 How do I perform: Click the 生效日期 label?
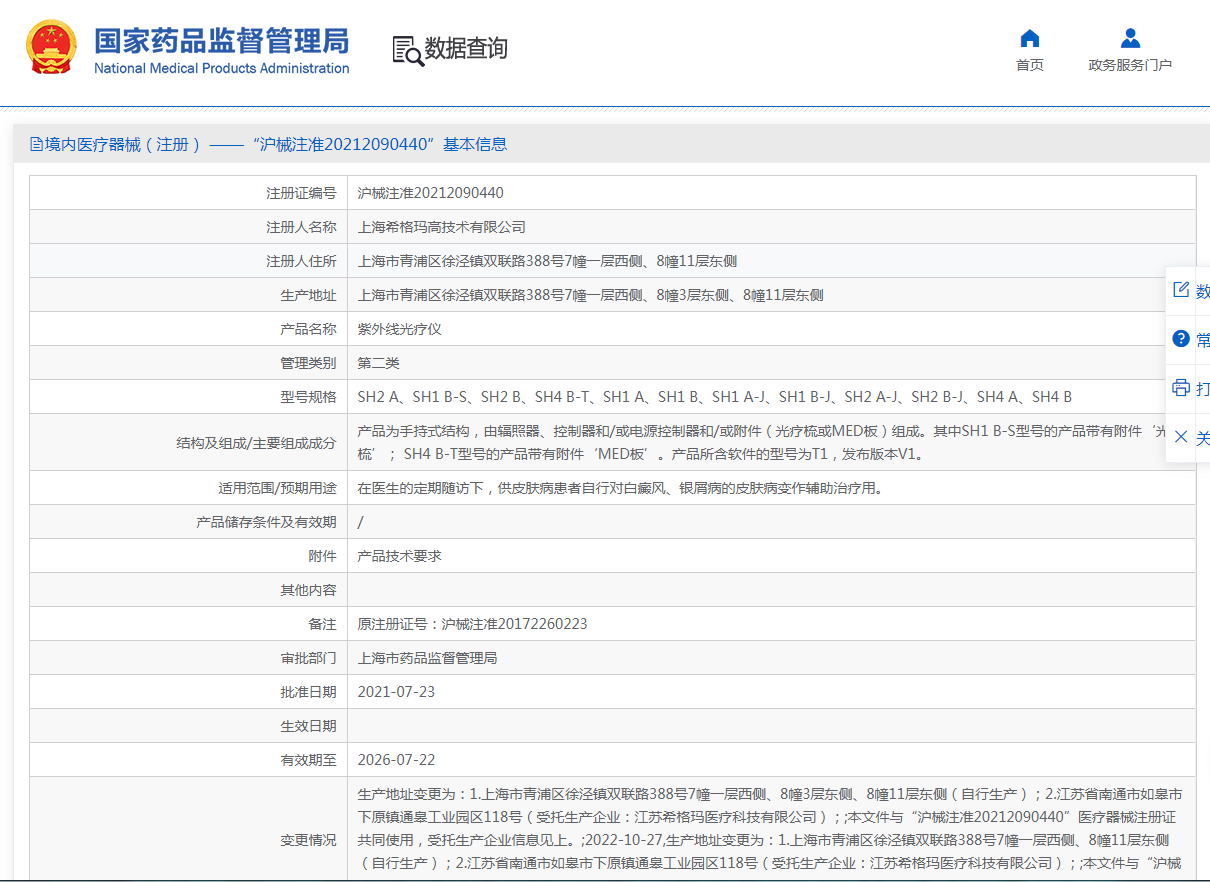[x=308, y=726]
